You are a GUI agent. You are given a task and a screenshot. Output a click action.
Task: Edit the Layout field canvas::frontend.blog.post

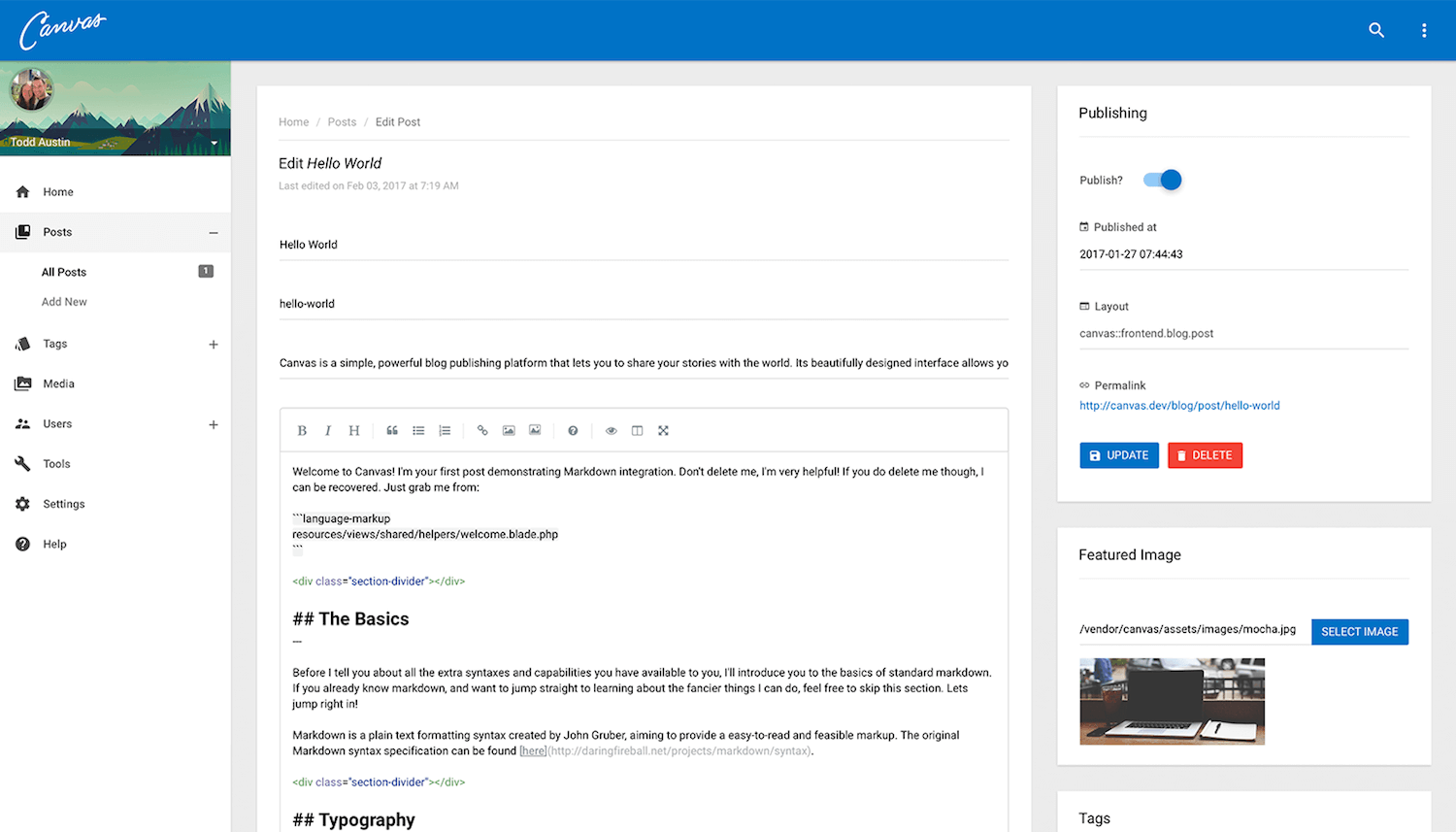click(1243, 333)
